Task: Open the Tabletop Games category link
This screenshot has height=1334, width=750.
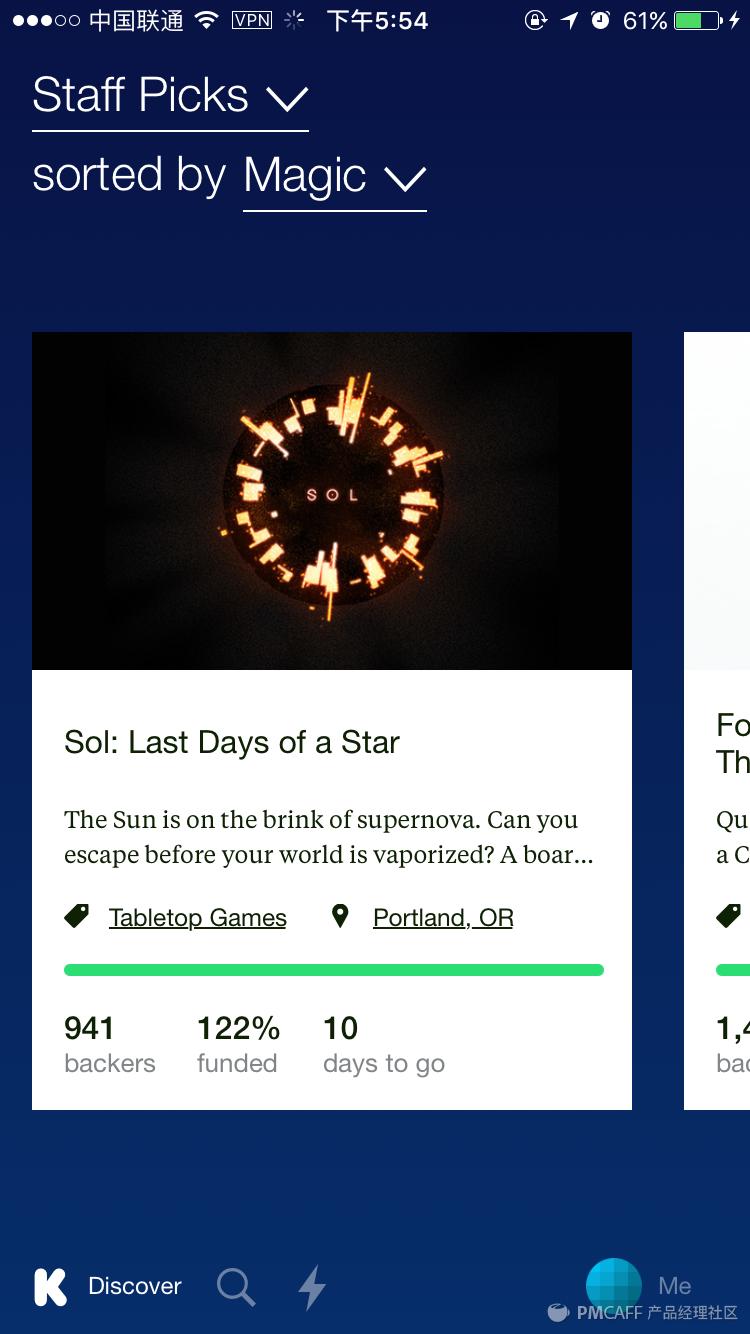Action: coord(197,918)
